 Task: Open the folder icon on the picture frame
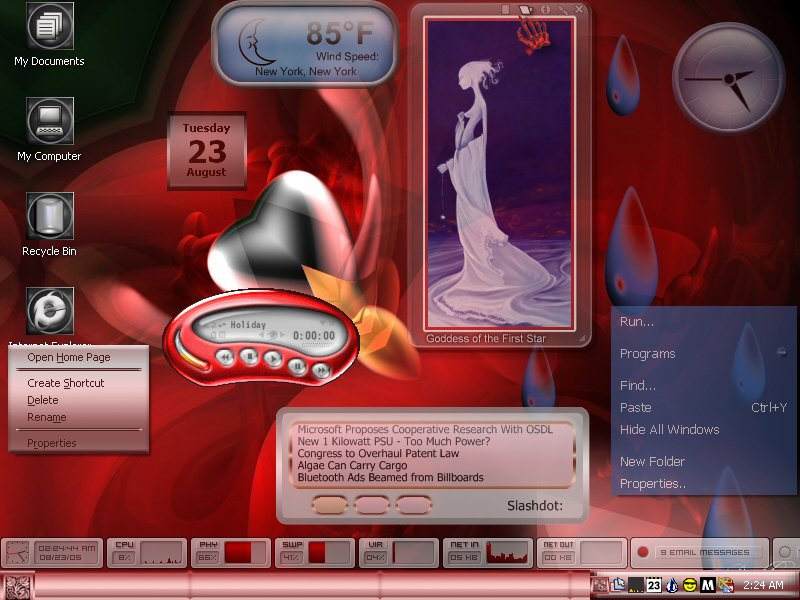(526, 9)
